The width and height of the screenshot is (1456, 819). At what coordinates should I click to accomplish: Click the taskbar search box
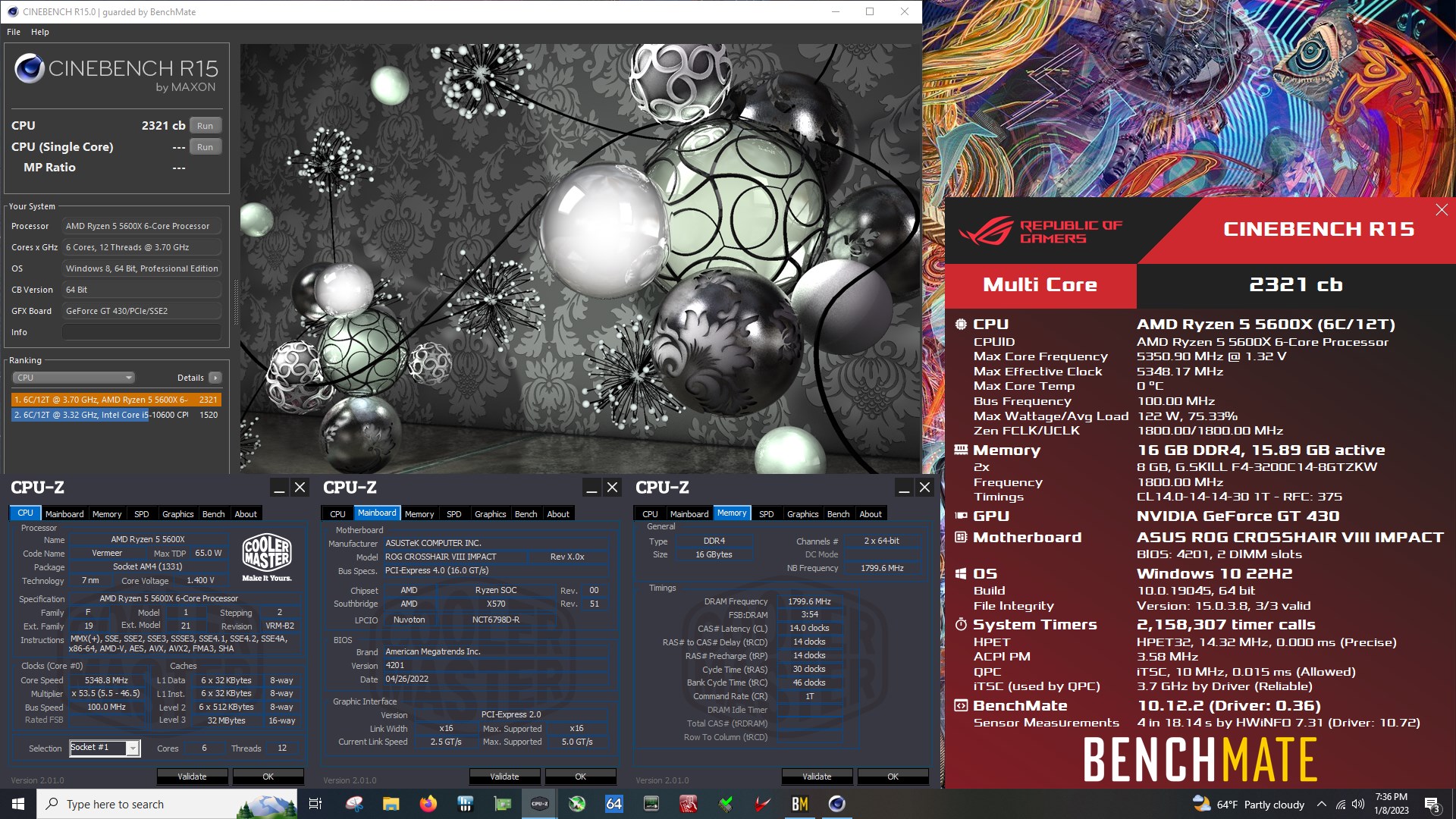pyautogui.click(x=167, y=804)
